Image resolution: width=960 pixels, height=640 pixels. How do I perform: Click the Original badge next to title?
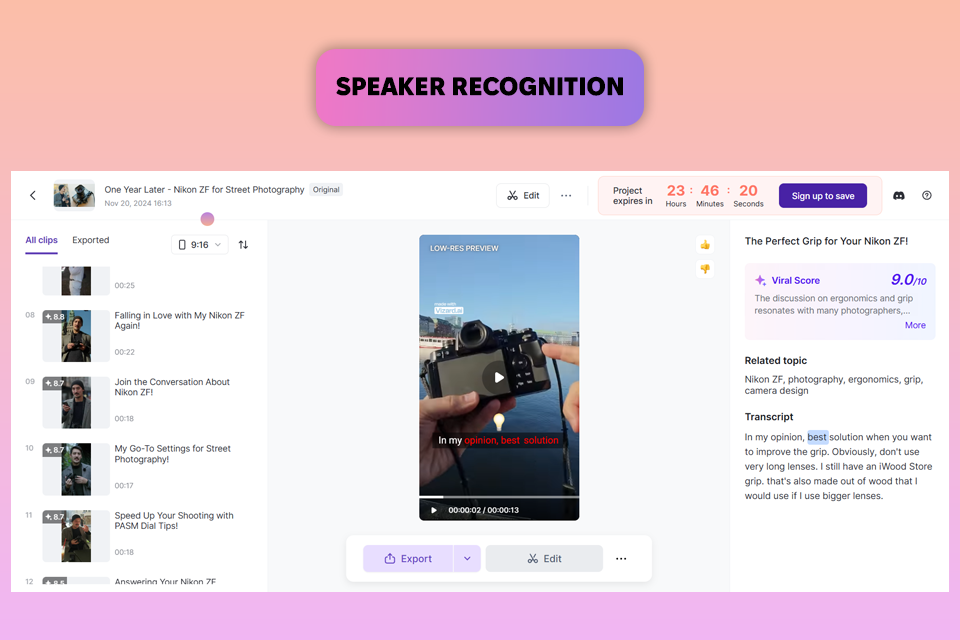[326, 190]
